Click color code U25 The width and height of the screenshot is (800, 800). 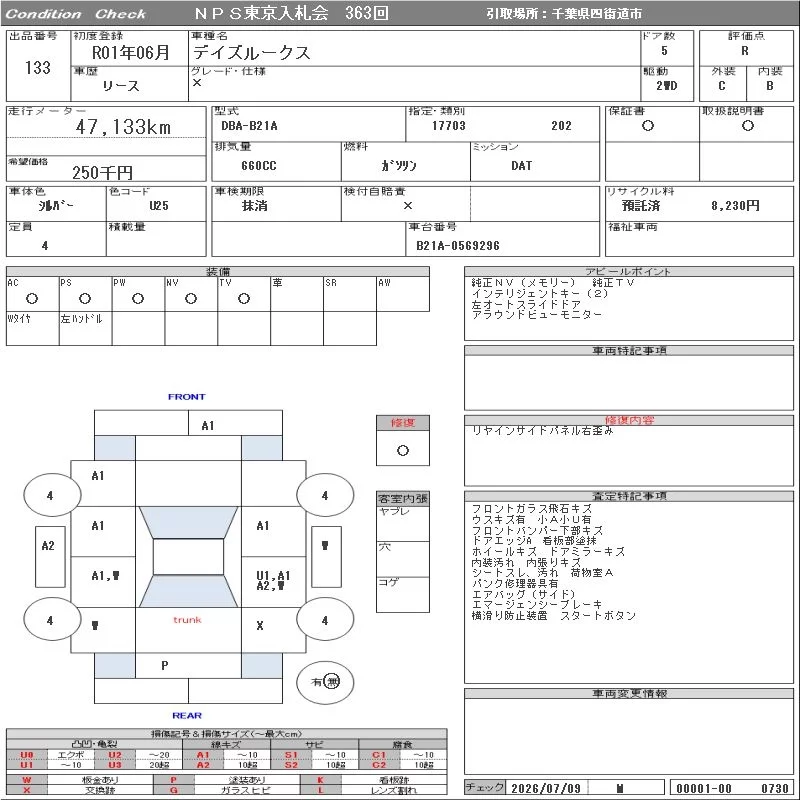(x=159, y=206)
